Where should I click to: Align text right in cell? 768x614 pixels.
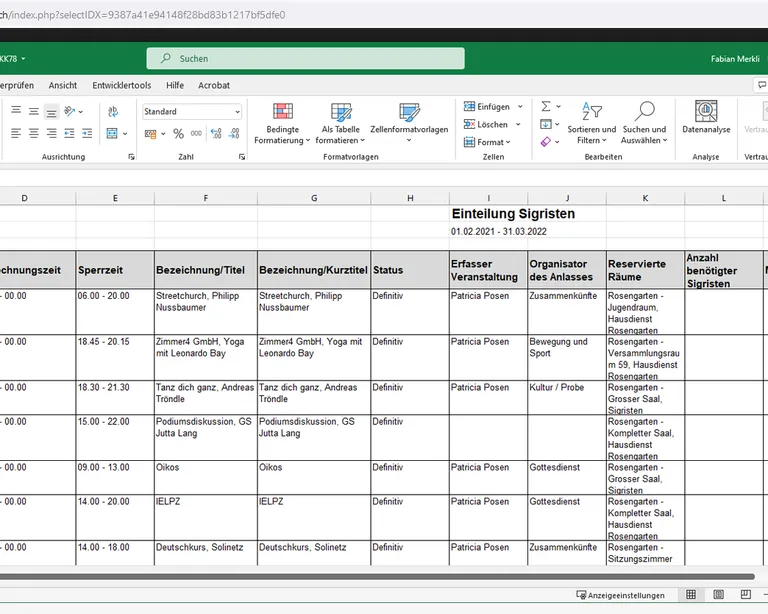[x=51, y=133]
